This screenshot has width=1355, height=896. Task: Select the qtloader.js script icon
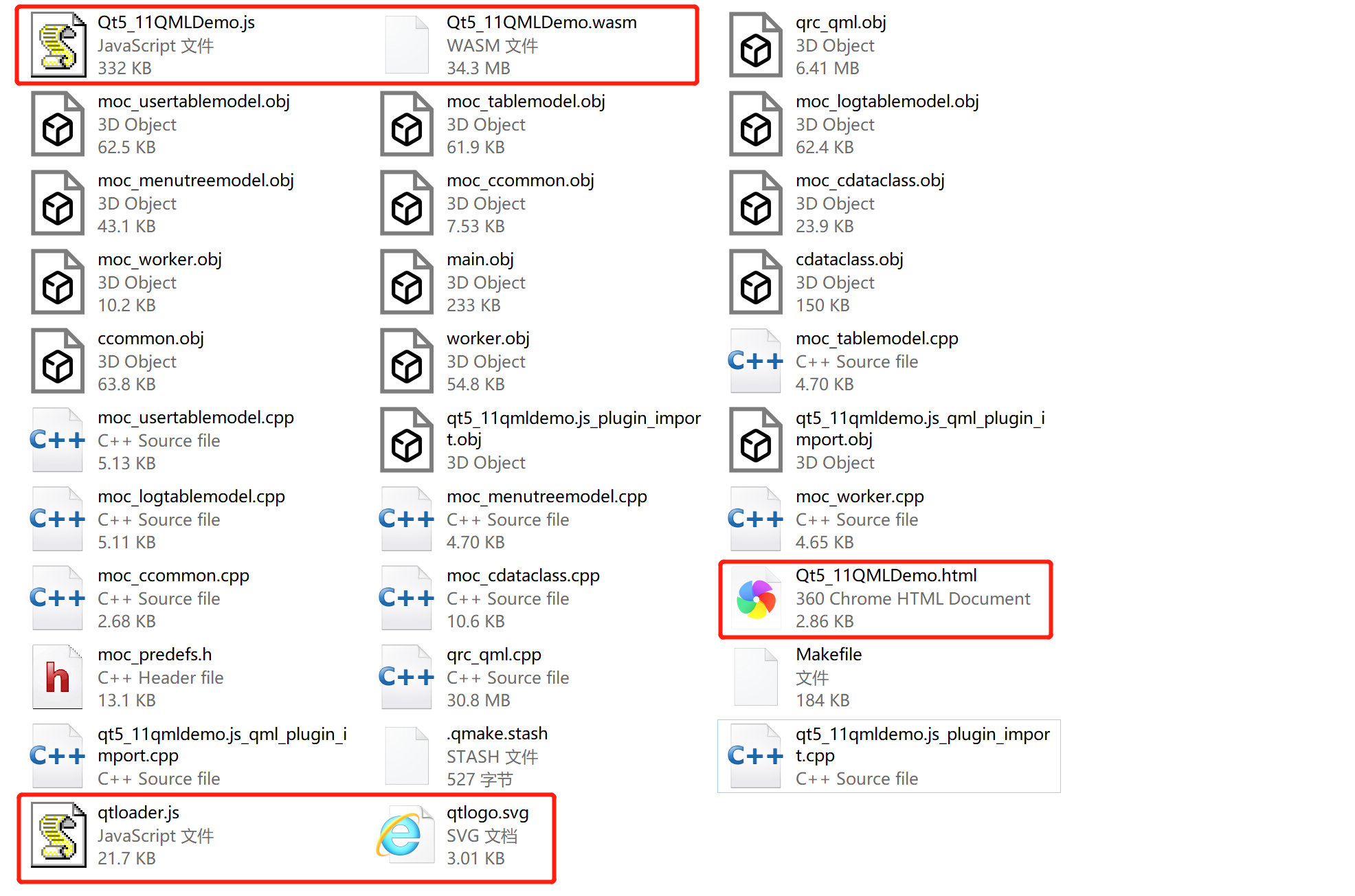click(x=58, y=836)
